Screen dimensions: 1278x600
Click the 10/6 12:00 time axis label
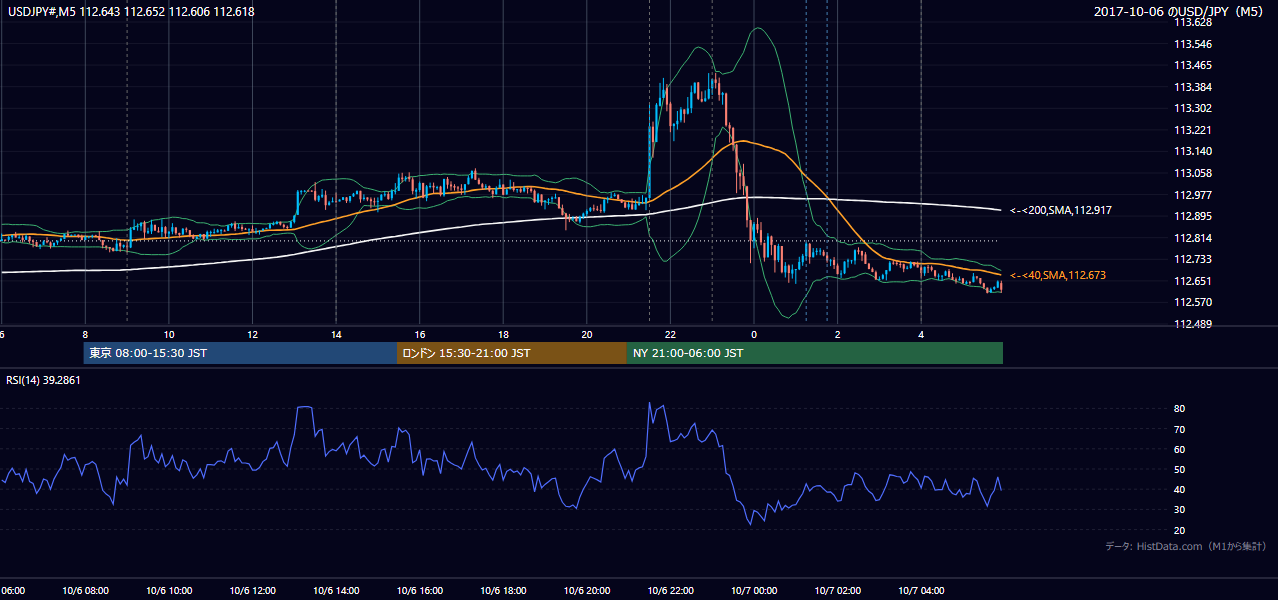pyautogui.click(x=252, y=591)
